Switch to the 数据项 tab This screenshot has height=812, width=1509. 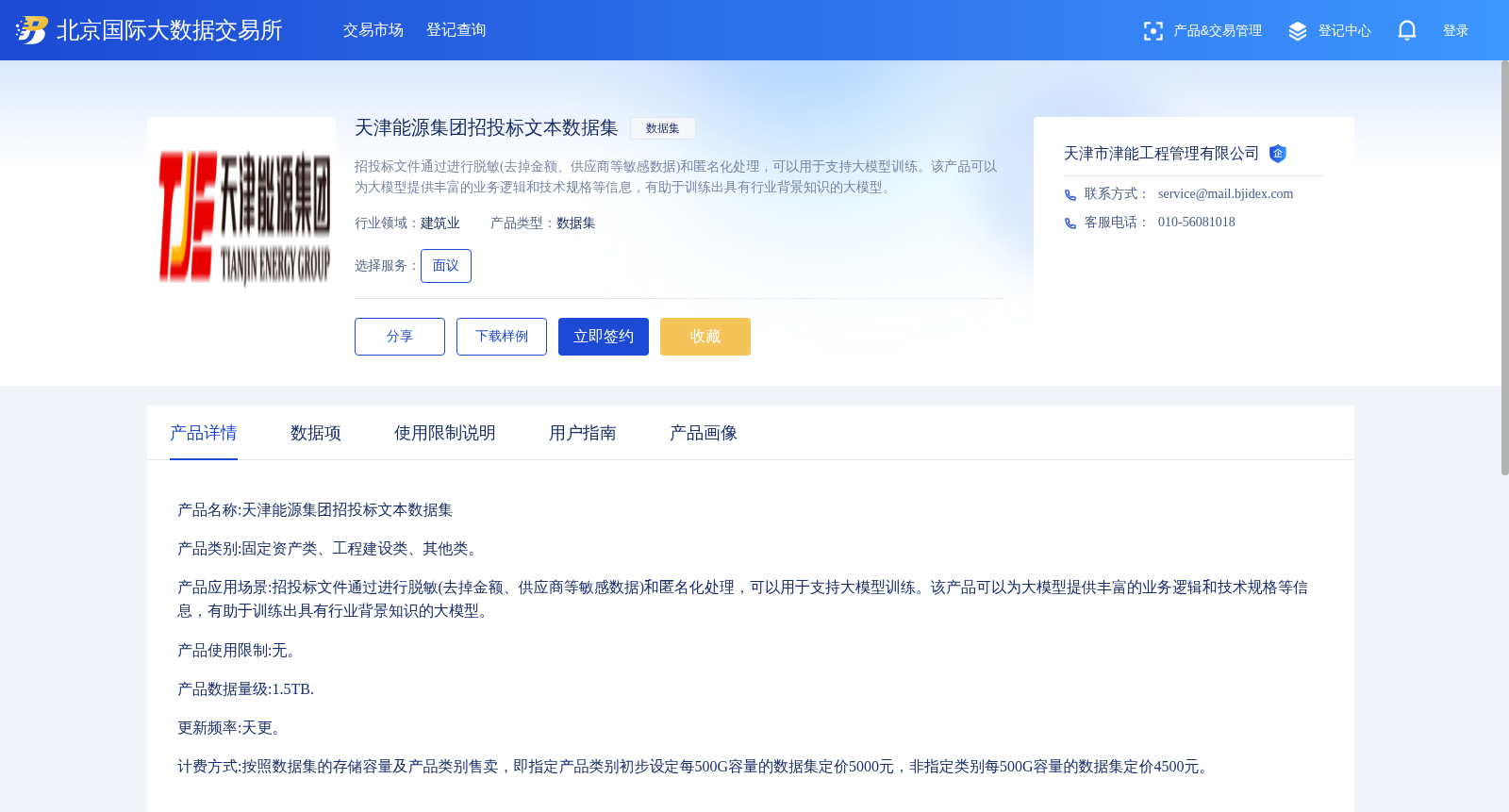(x=316, y=433)
